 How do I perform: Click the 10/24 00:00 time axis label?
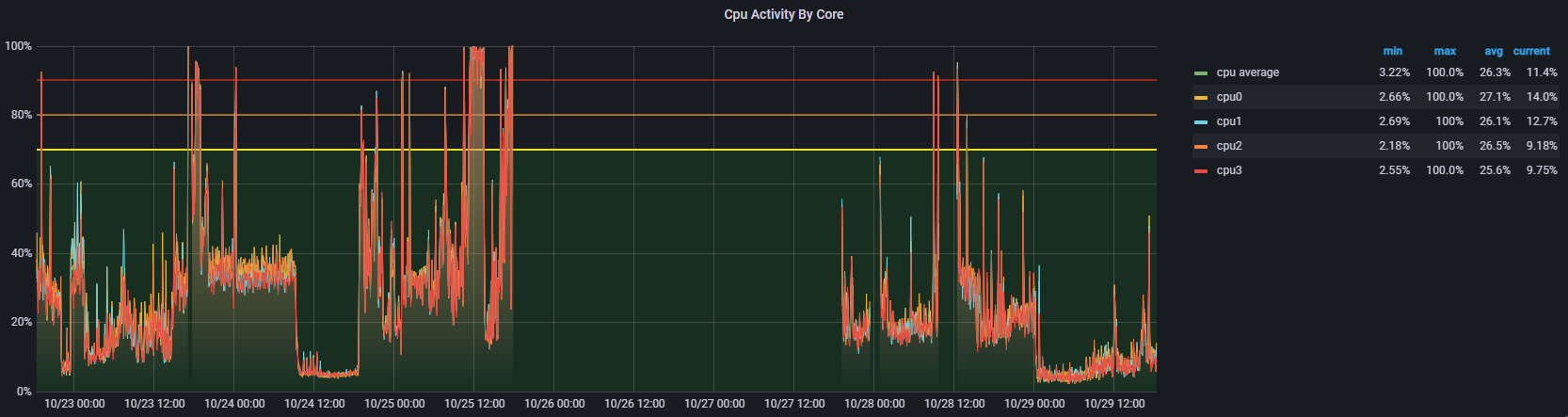pyautogui.click(x=234, y=404)
